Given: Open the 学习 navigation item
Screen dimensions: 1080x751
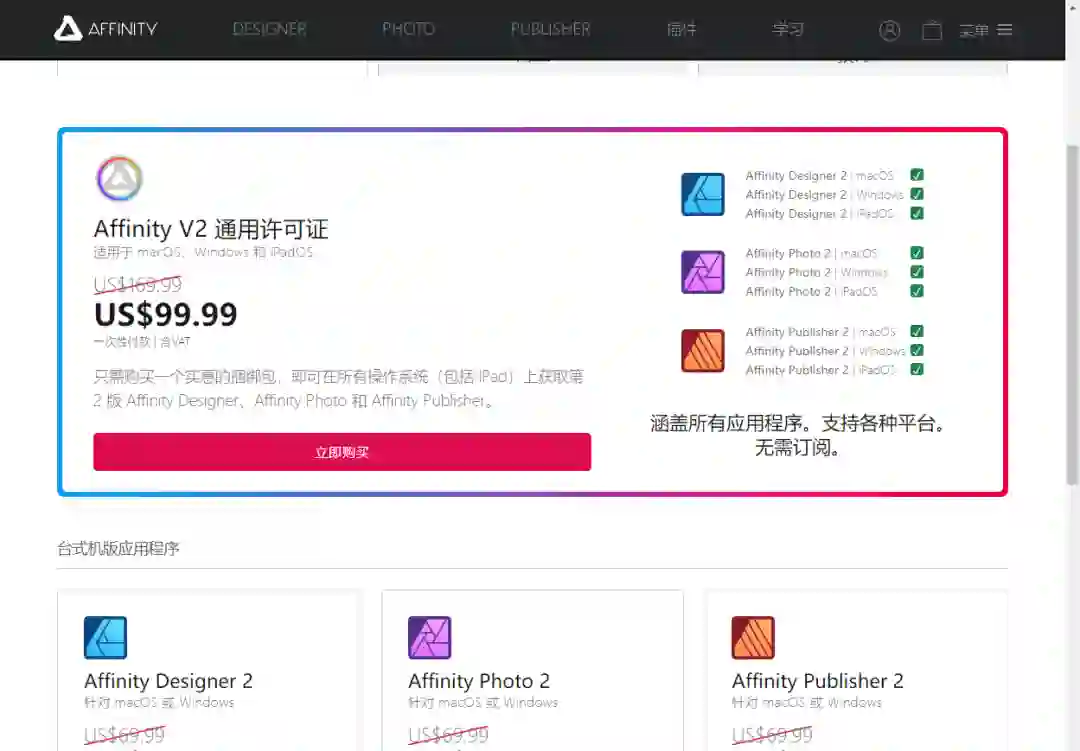Looking at the screenshot, I should pos(788,29).
